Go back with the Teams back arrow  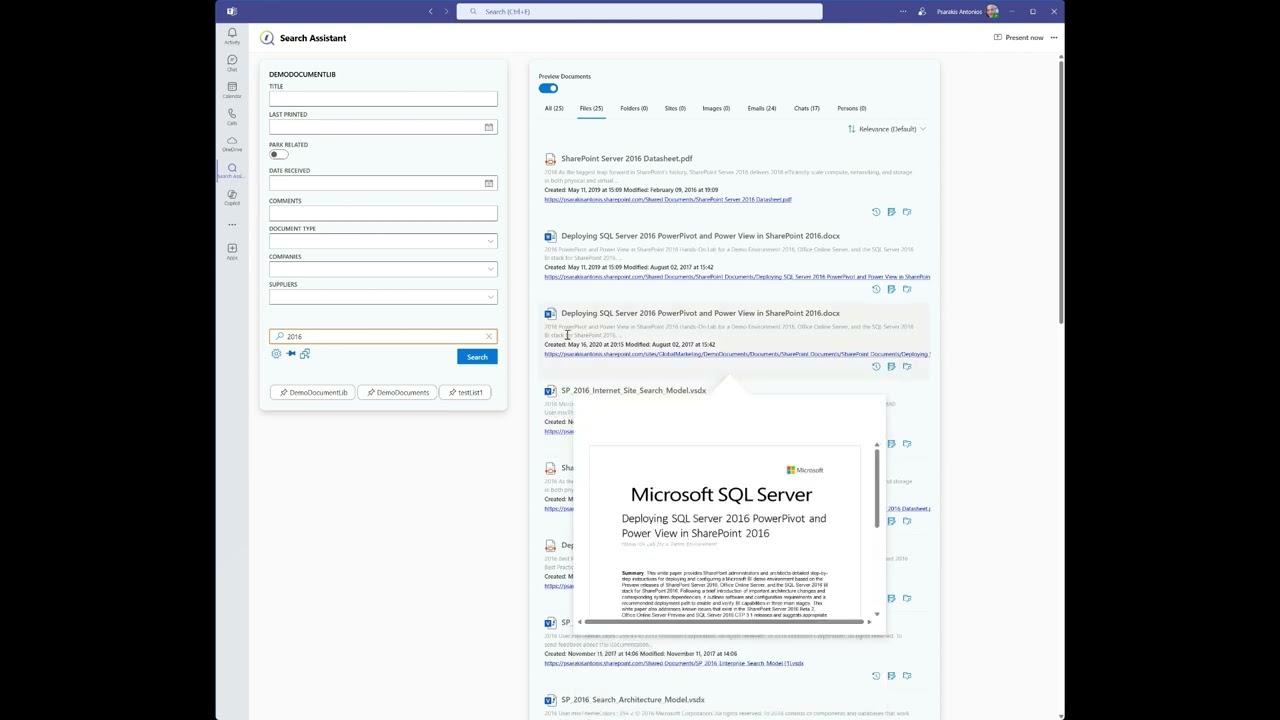pyautogui.click(x=431, y=11)
